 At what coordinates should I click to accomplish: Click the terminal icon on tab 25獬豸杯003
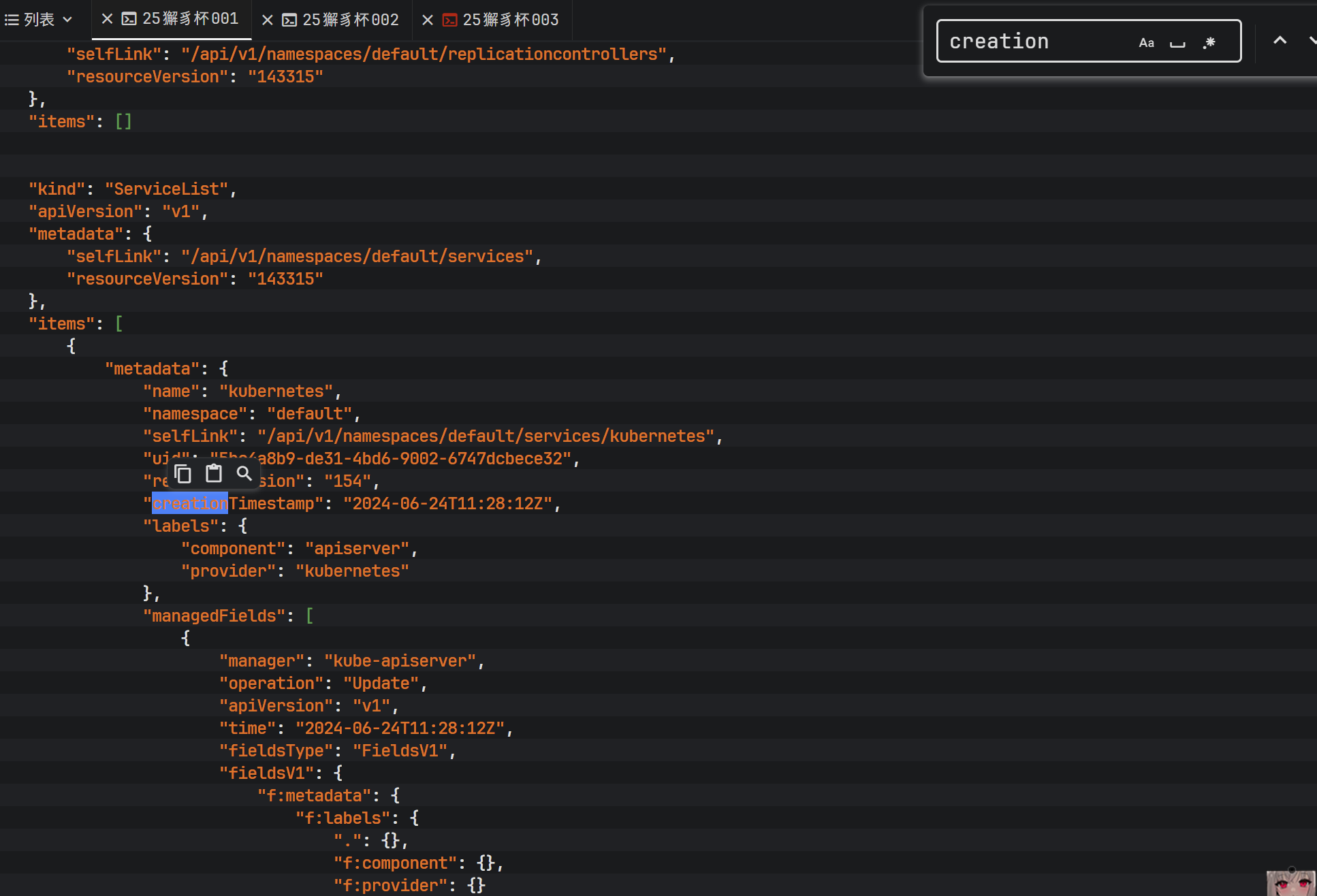(x=449, y=20)
